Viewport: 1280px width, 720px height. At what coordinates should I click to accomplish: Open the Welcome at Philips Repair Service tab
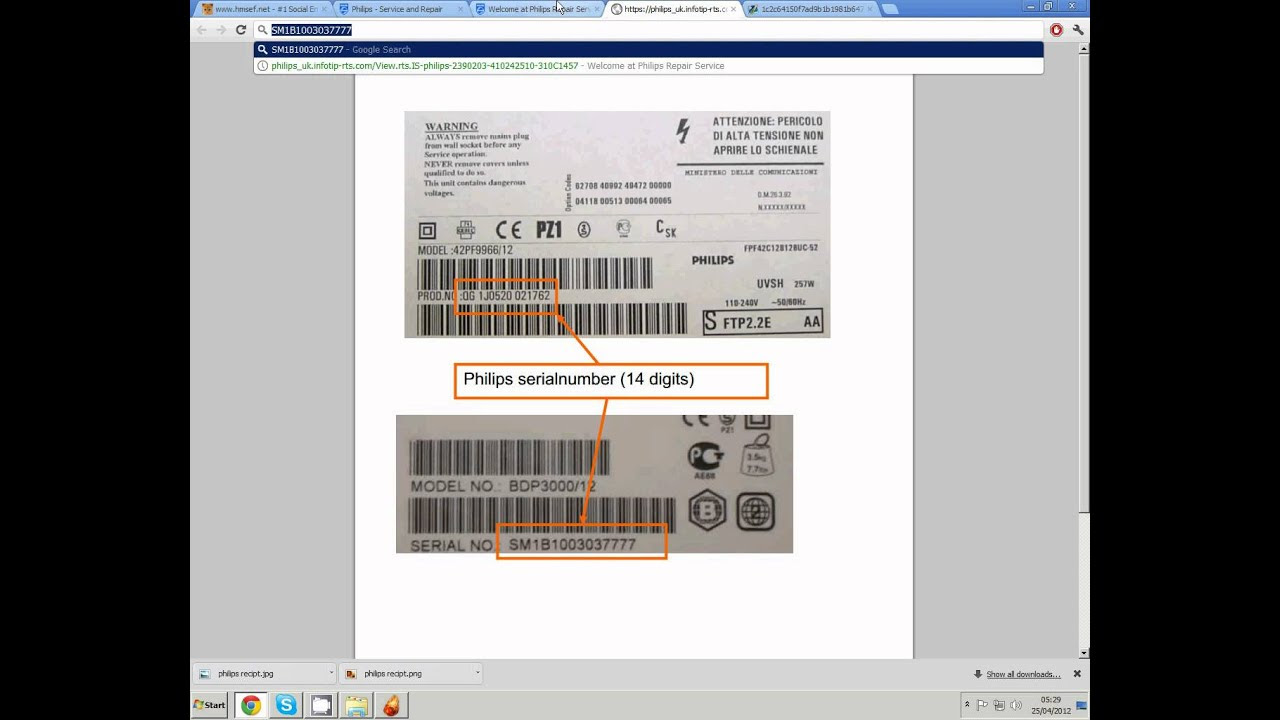(x=537, y=9)
